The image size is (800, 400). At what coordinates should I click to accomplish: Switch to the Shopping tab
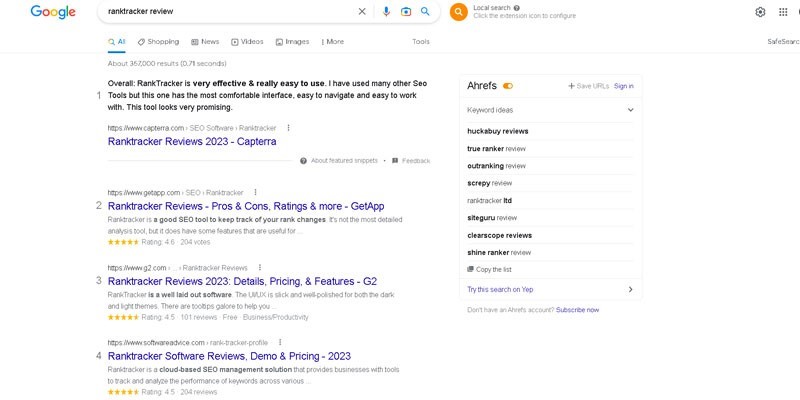click(x=158, y=42)
